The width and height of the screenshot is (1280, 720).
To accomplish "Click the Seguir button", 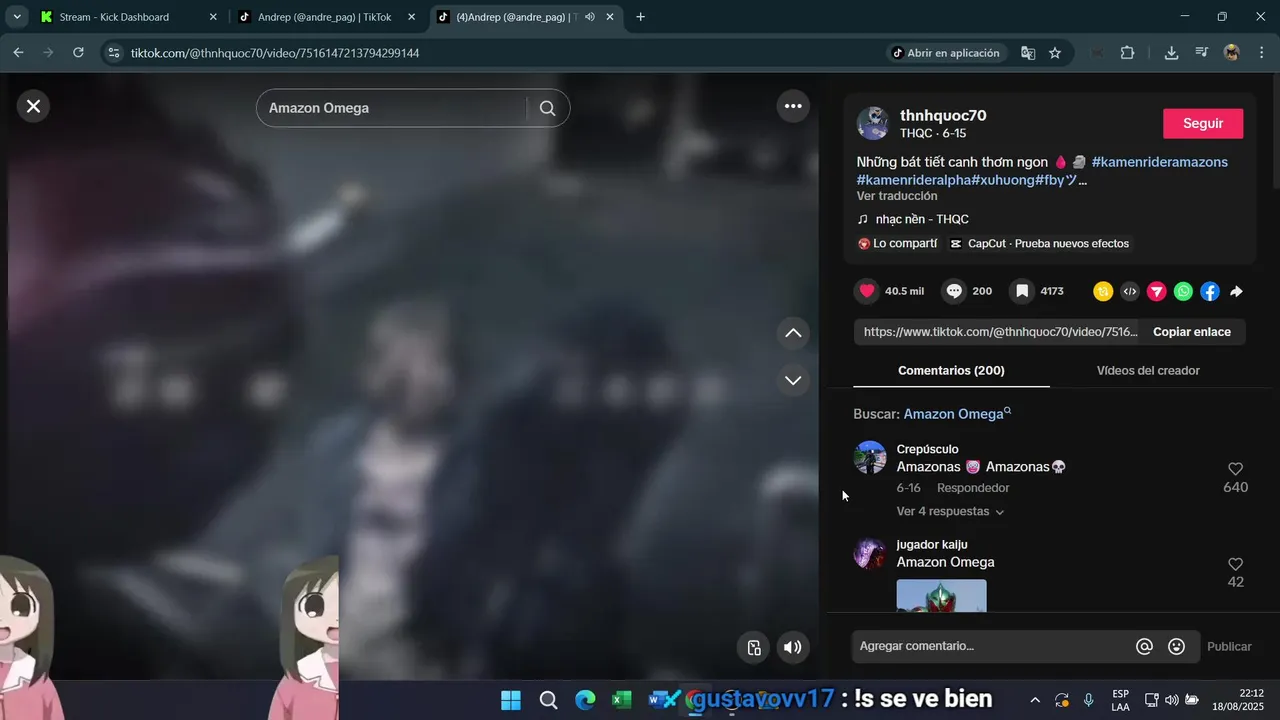I will point(1203,123).
